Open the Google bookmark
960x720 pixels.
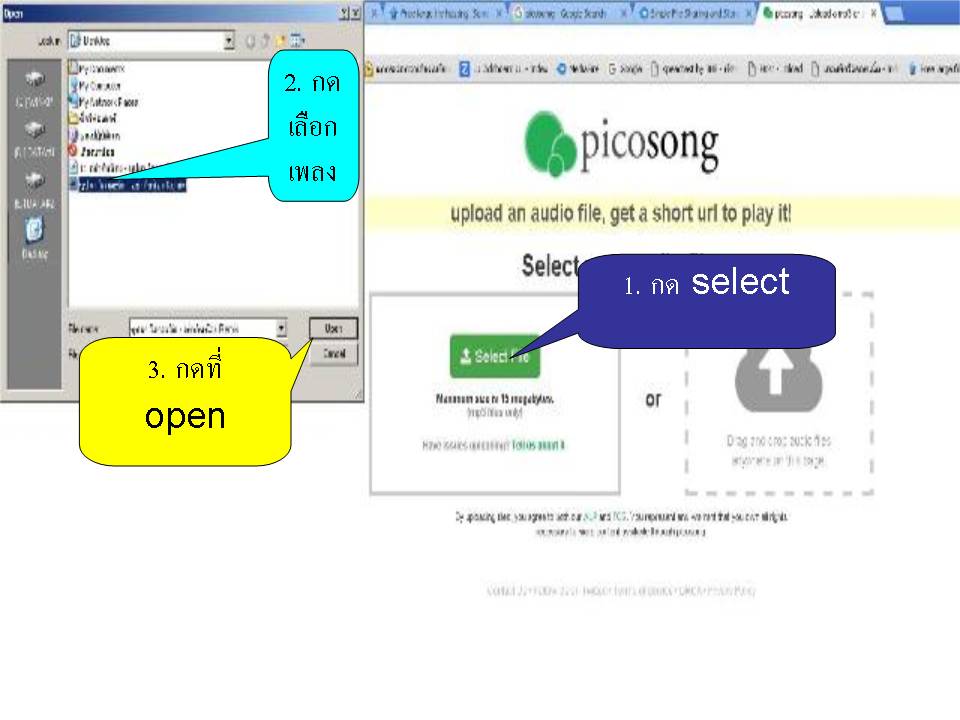625,69
